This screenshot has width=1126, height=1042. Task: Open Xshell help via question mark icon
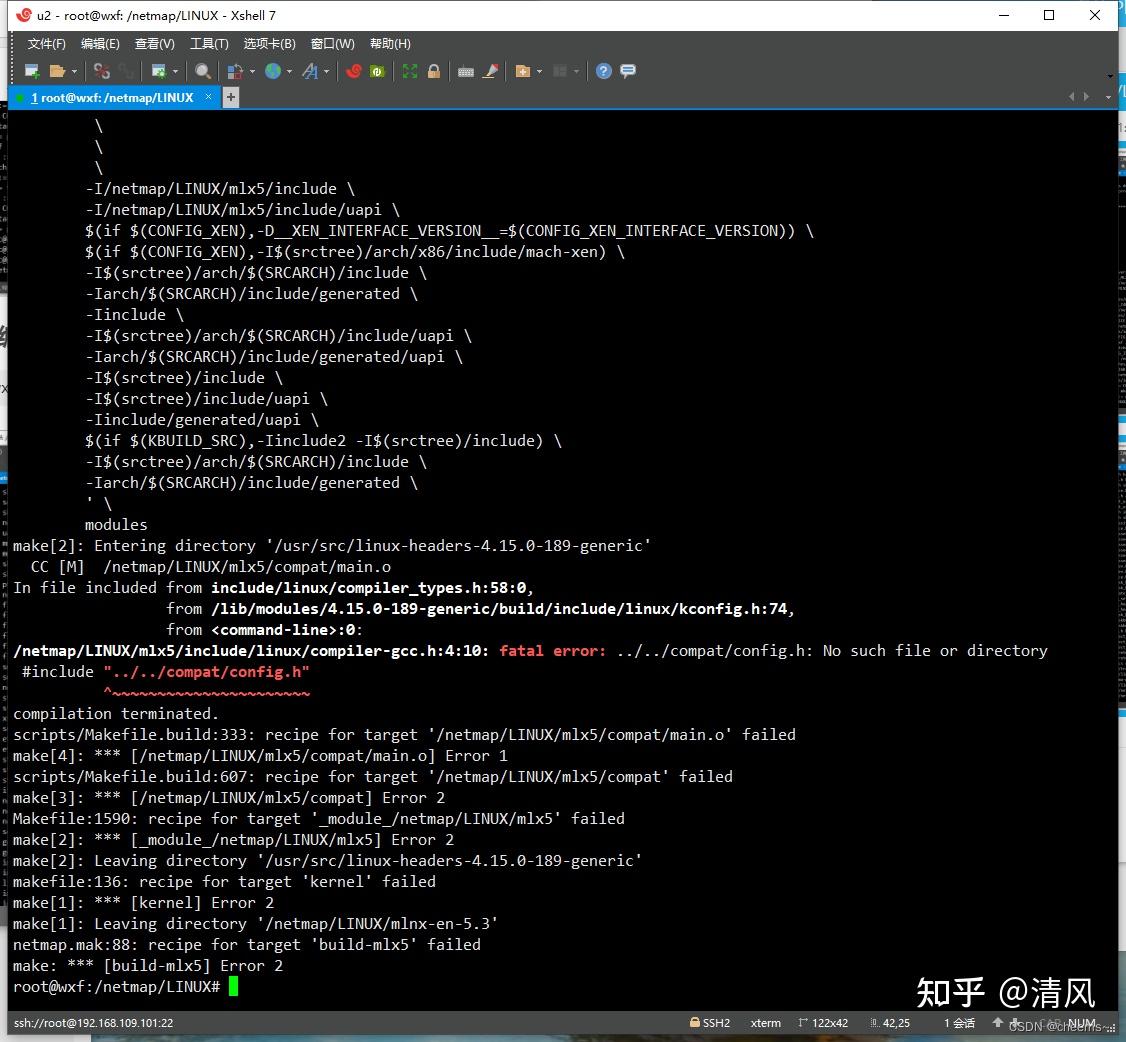(x=602, y=71)
